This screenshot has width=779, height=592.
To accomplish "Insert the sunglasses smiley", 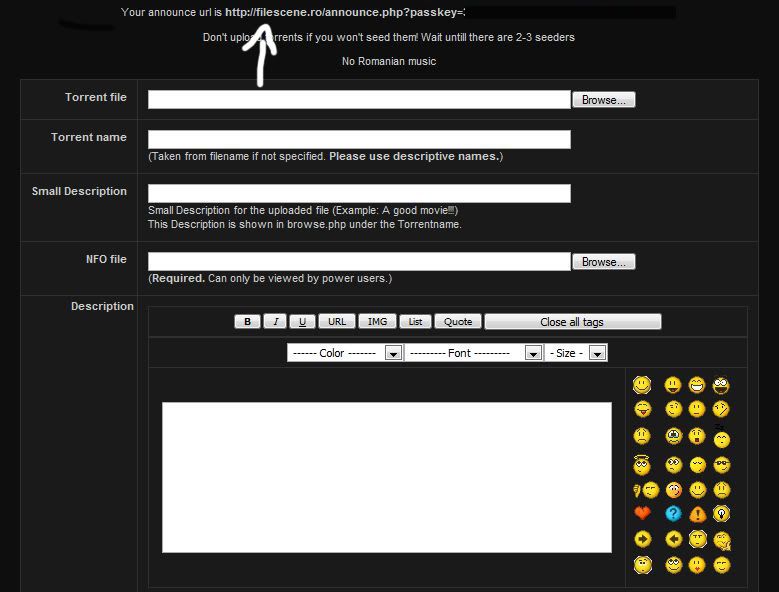I will [721, 464].
